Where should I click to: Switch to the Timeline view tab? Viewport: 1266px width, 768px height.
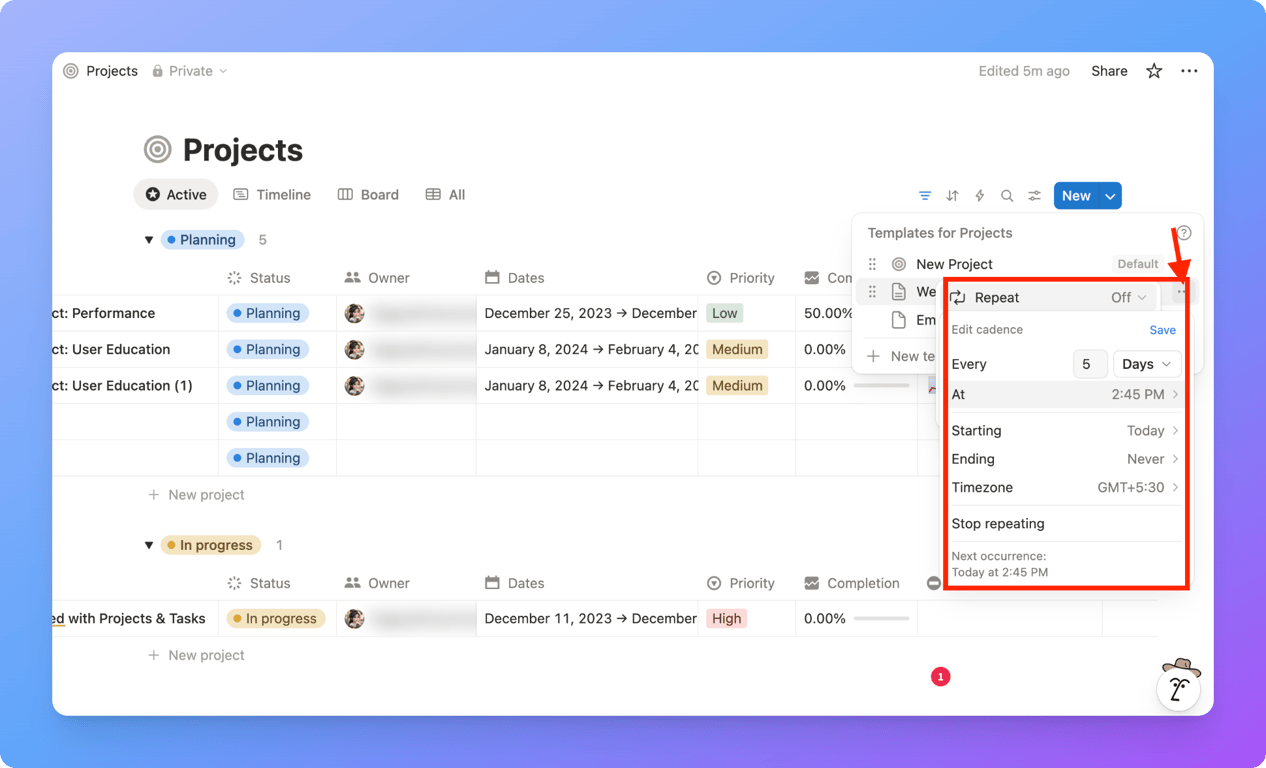click(272, 195)
